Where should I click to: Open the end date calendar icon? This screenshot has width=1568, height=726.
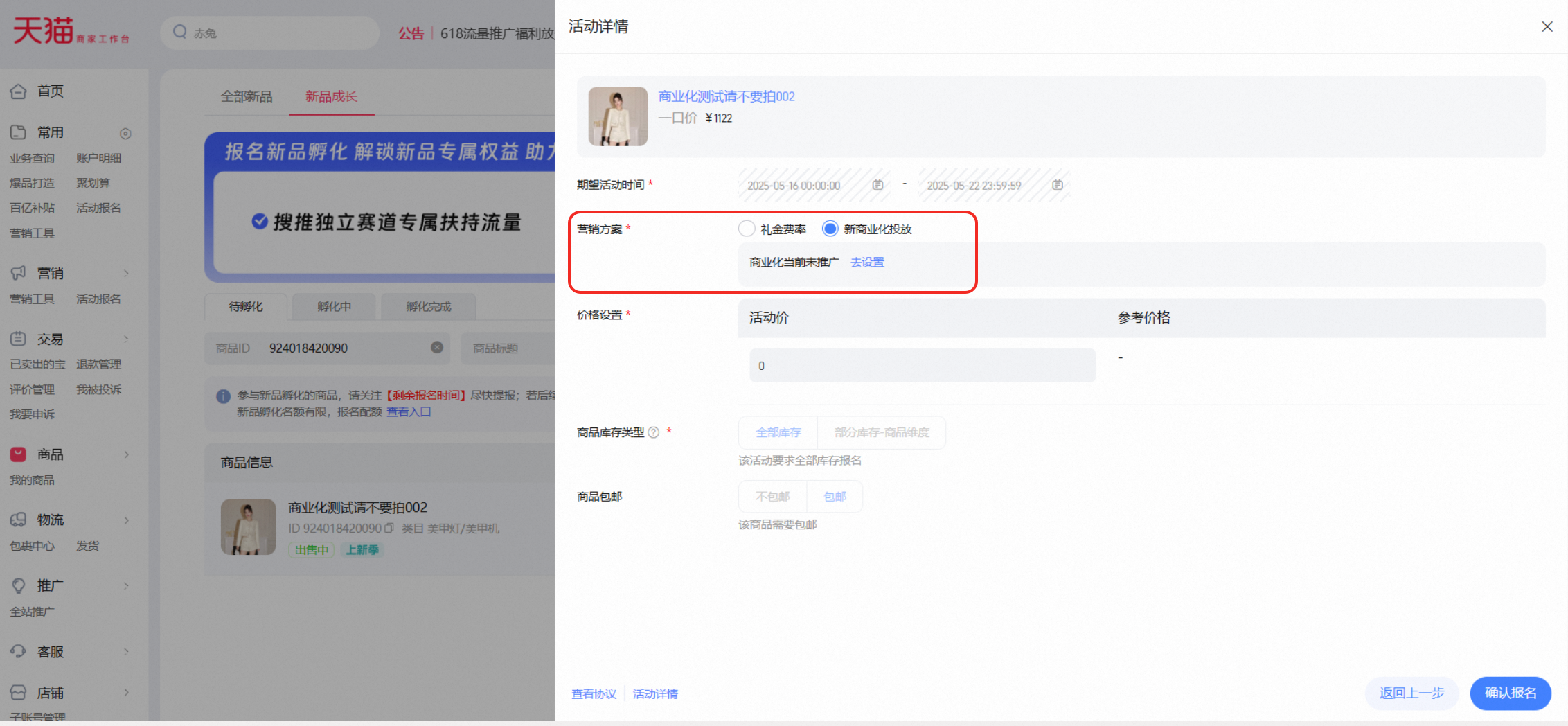point(1058,184)
